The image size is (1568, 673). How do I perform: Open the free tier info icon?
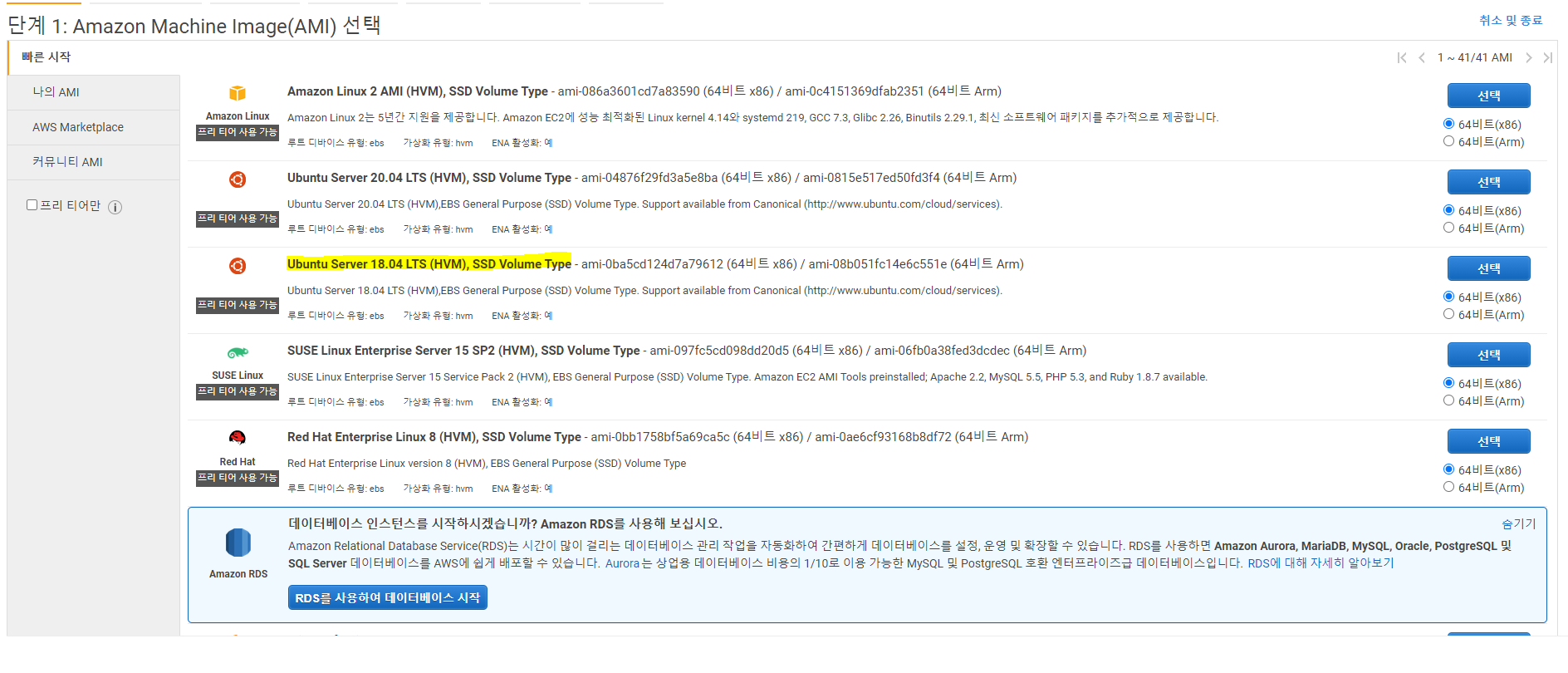tap(115, 207)
